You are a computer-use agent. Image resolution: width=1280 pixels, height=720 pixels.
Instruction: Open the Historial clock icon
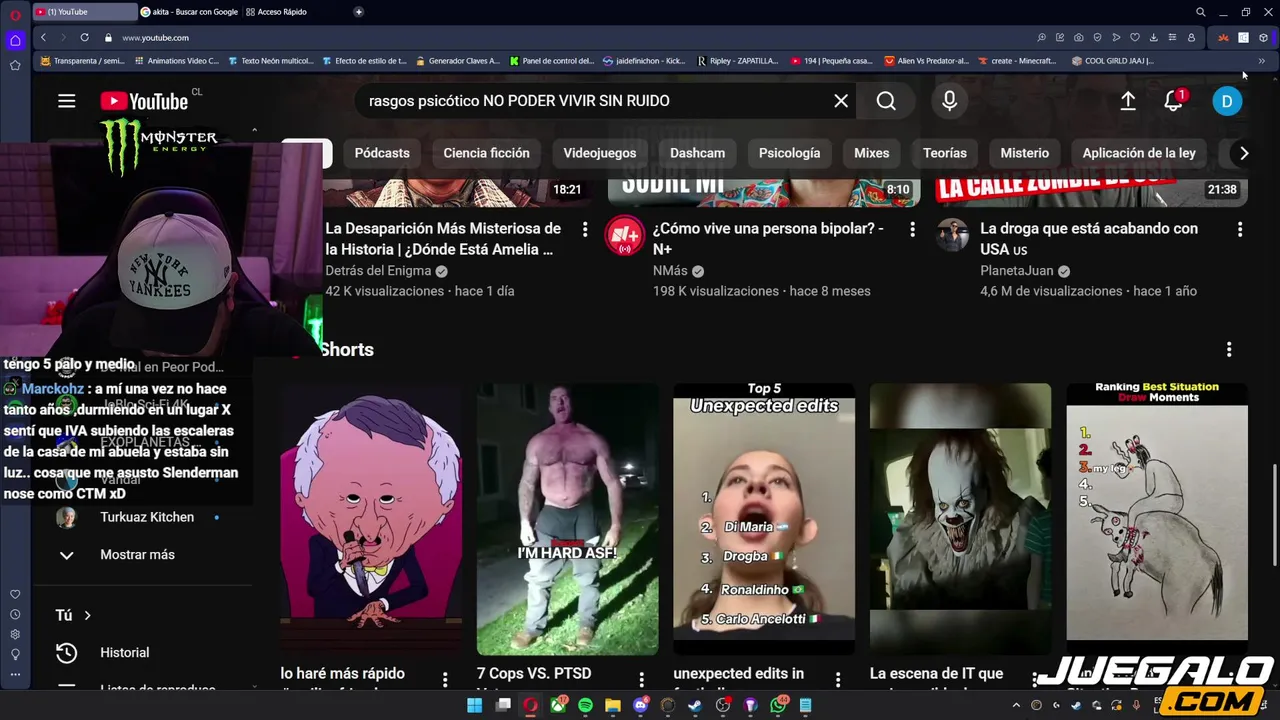point(67,653)
